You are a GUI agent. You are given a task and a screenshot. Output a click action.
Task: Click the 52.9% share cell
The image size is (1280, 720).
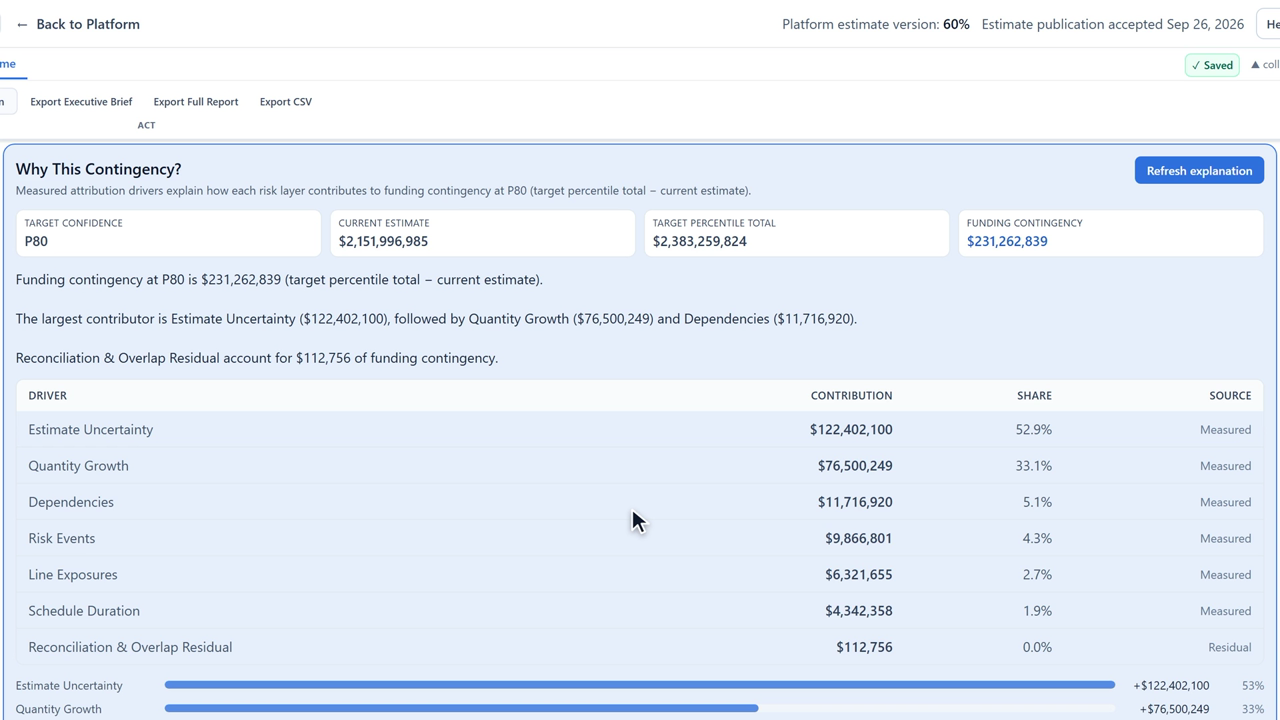click(1033, 430)
